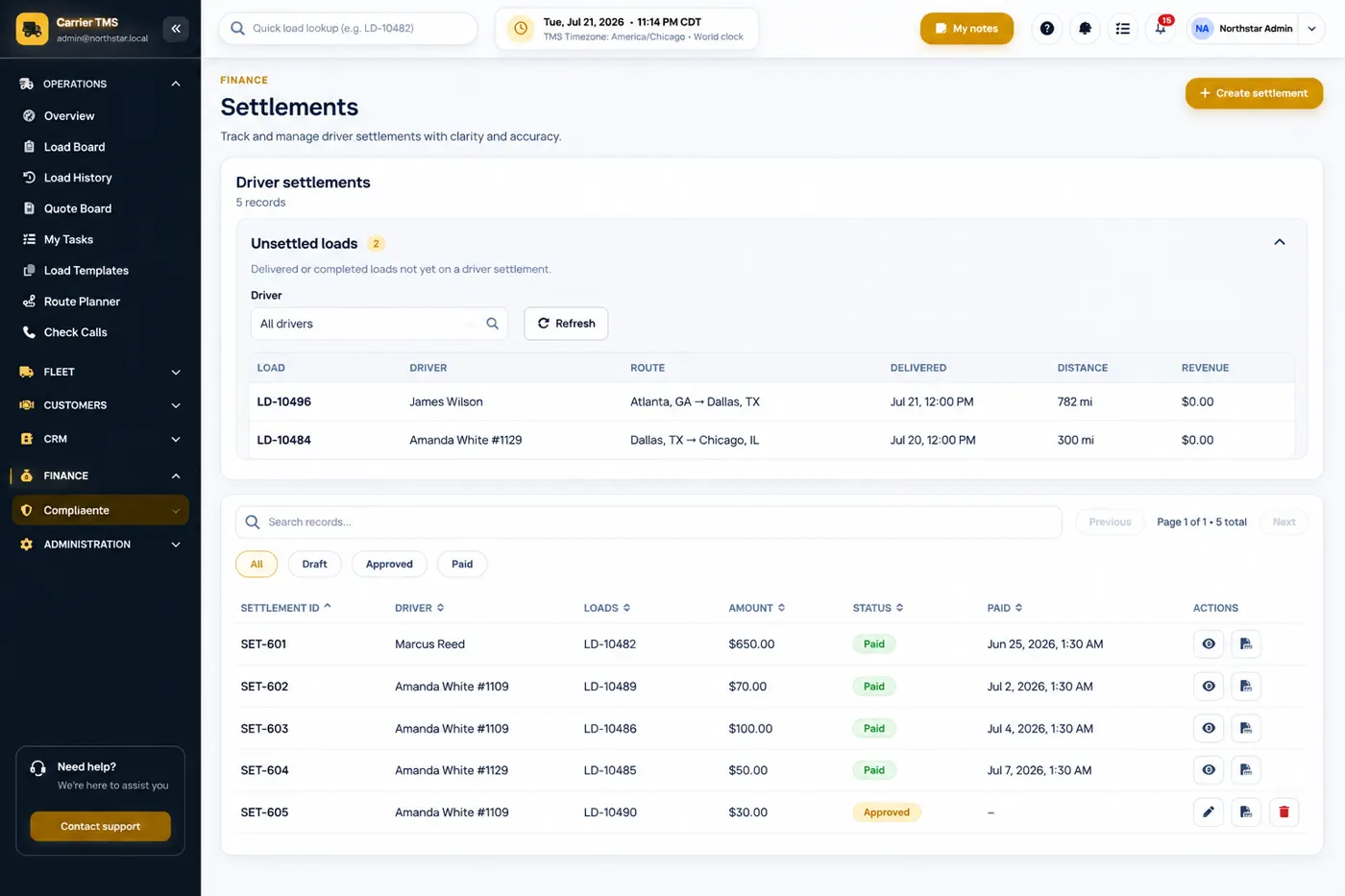Sort by Loads column header
1345x896 pixels.
coord(607,608)
